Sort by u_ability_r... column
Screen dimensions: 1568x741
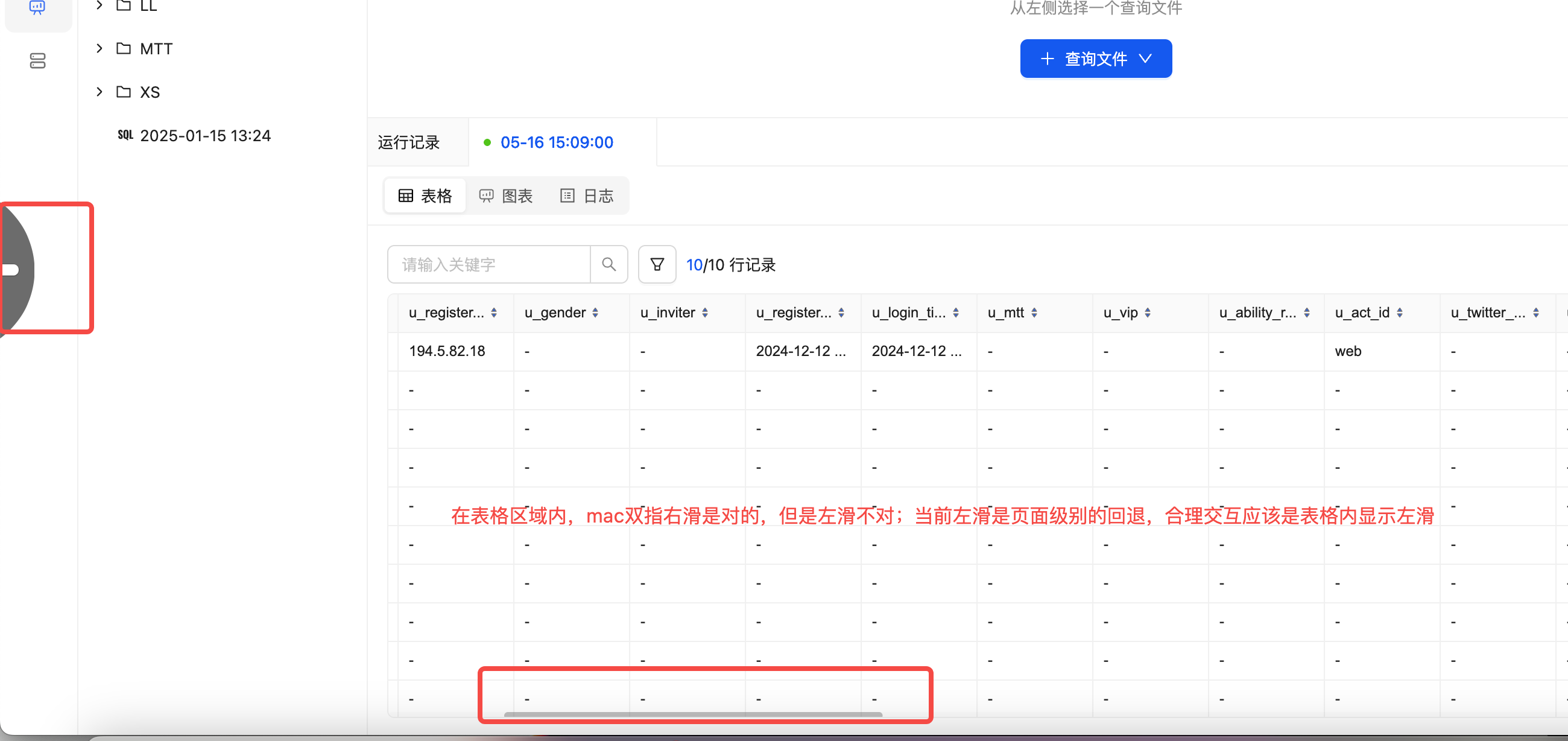pos(1306,313)
